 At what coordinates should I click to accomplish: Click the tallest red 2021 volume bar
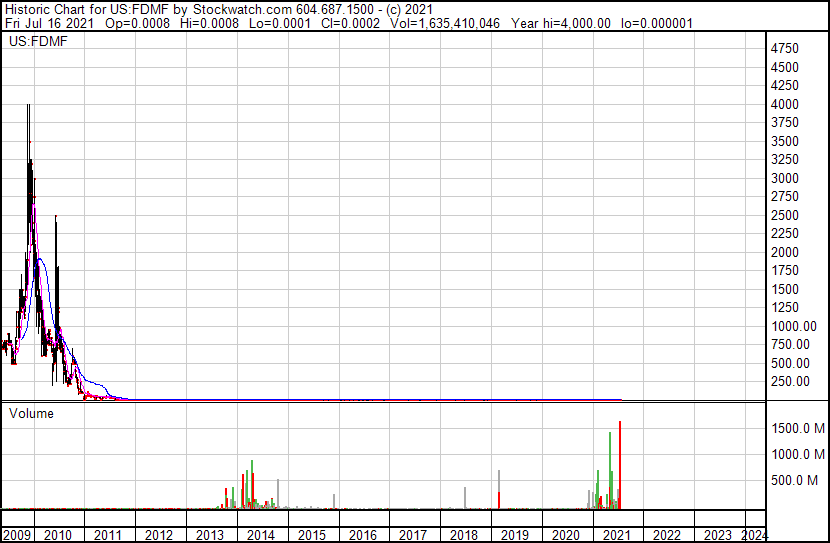tap(620, 465)
